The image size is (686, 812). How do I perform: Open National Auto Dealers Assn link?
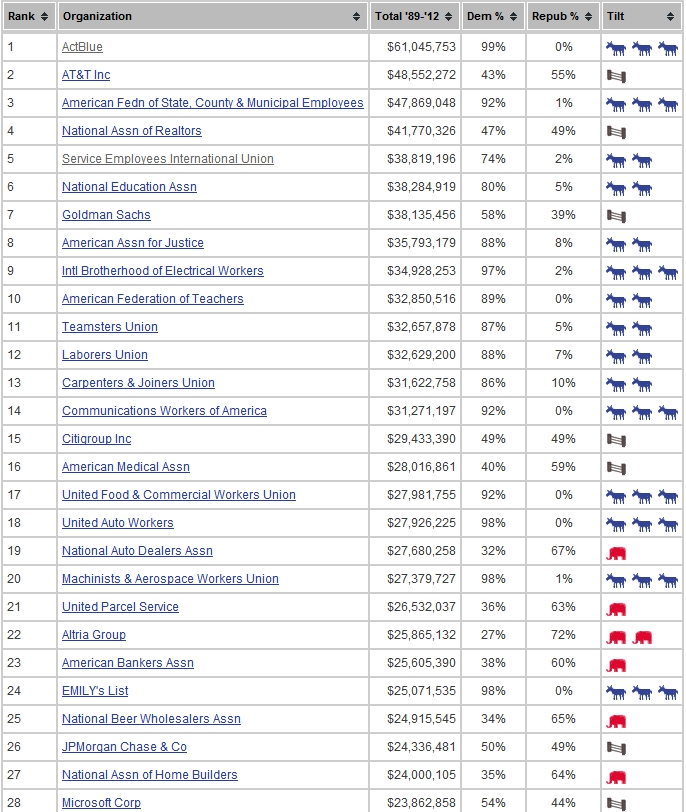(x=137, y=550)
